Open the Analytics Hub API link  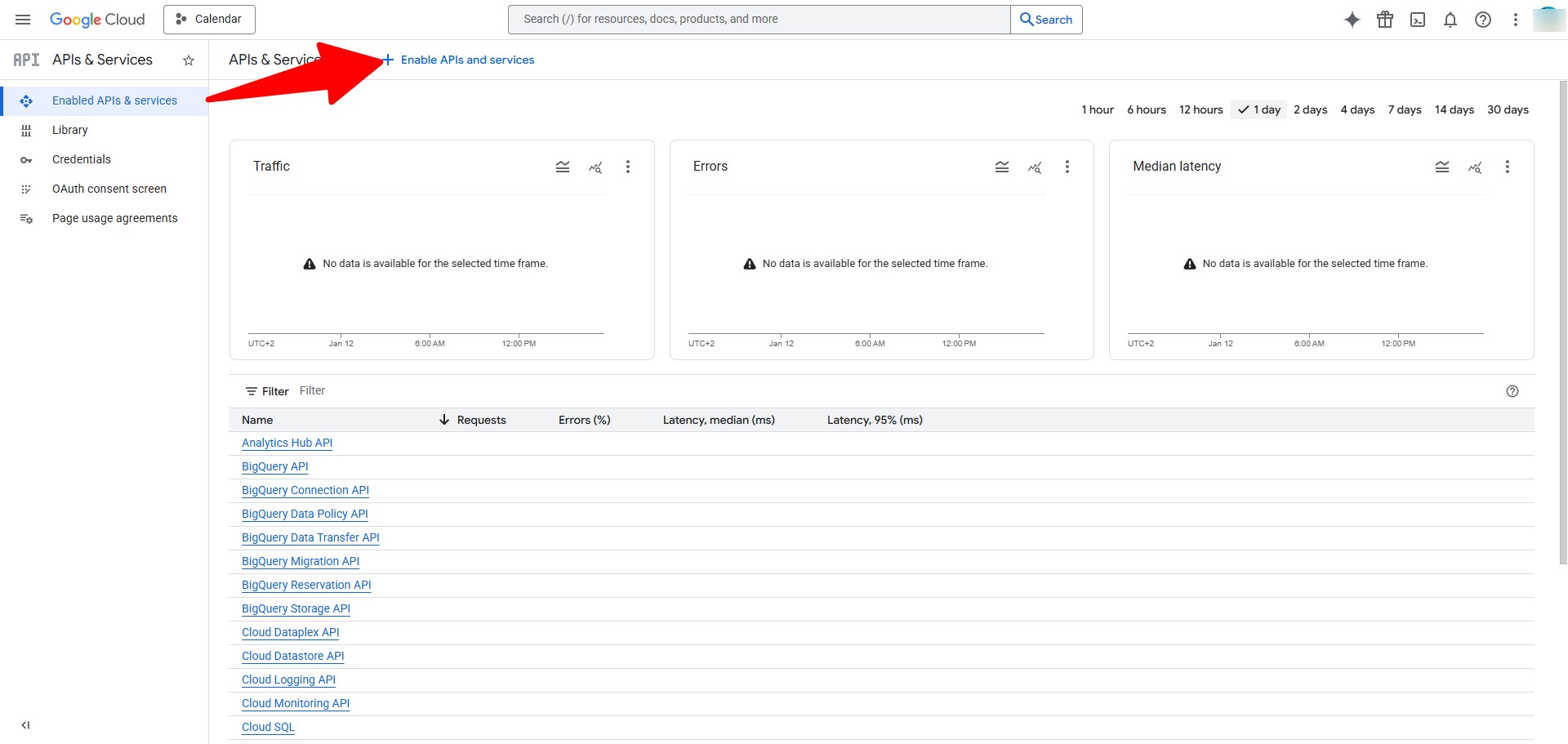(x=287, y=443)
